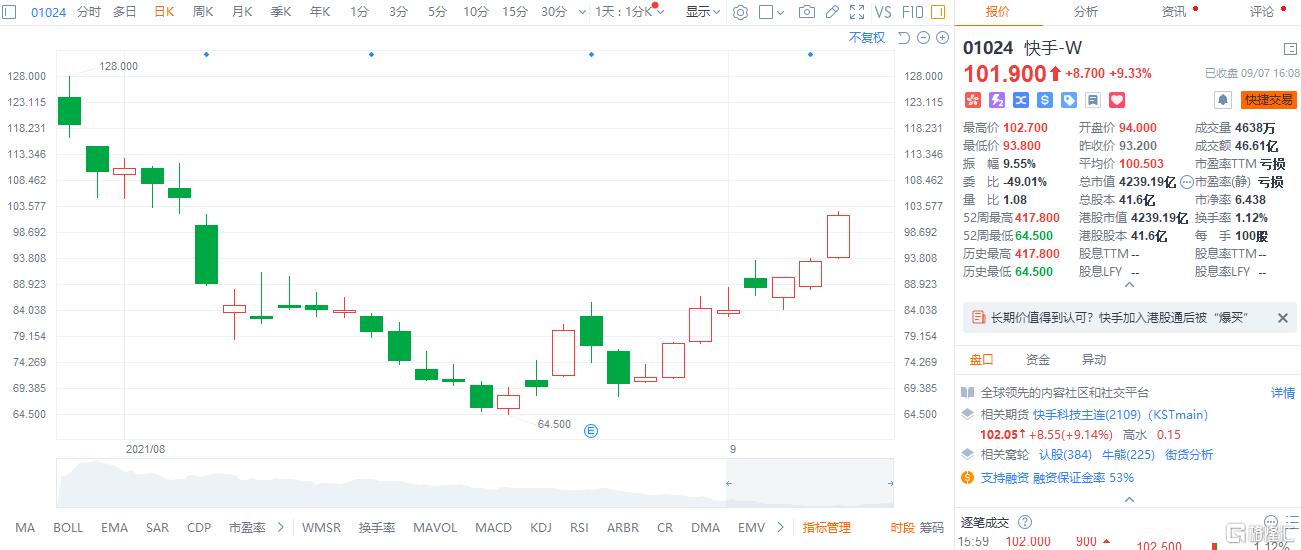Toggle the heart favorite for 快手-W

[x=1117, y=100]
